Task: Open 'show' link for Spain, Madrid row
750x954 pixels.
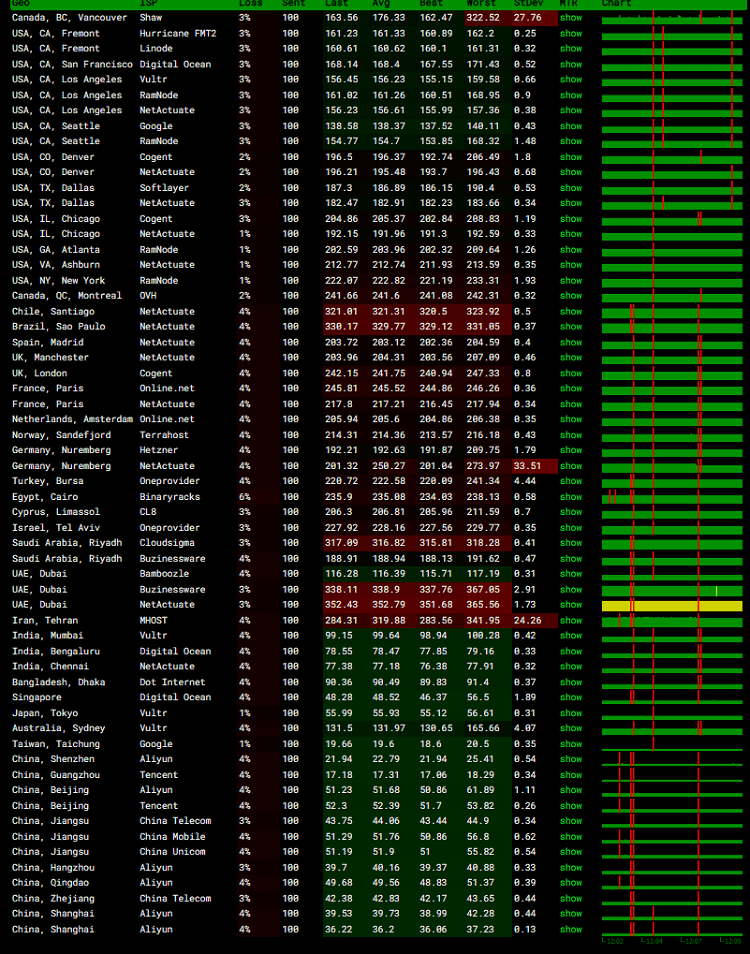Action: (571, 343)
